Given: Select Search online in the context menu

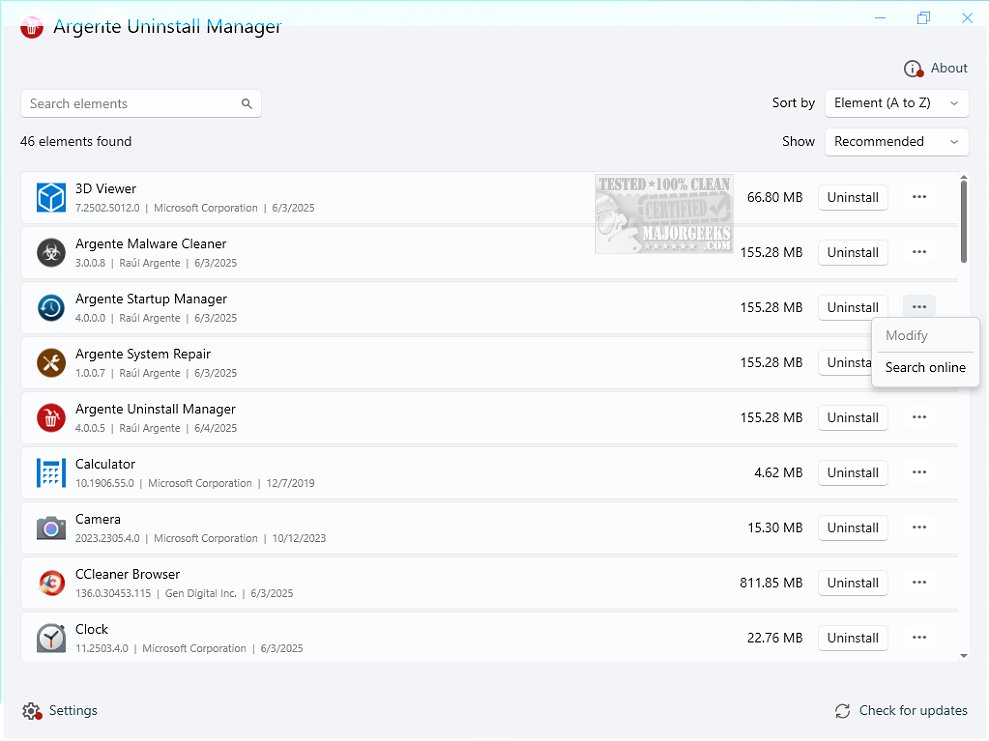Looking at the screenshot, I should [x=924, y=367].
